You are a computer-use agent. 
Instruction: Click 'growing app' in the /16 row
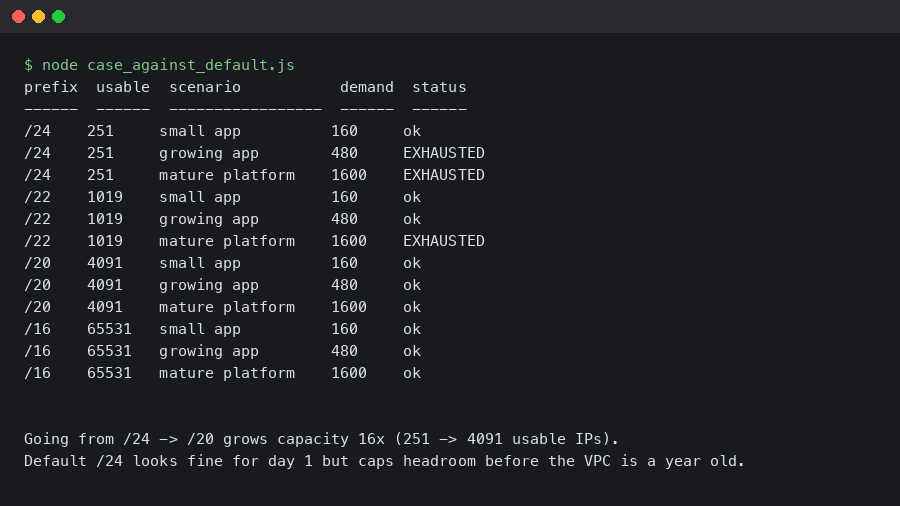(x=209, y=351)
